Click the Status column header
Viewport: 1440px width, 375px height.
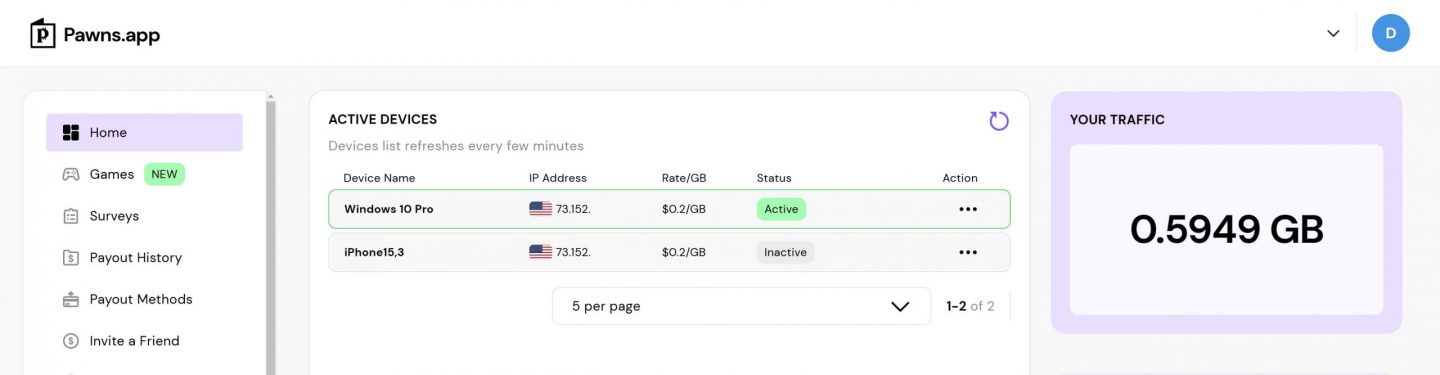click(x=774, y=178)
